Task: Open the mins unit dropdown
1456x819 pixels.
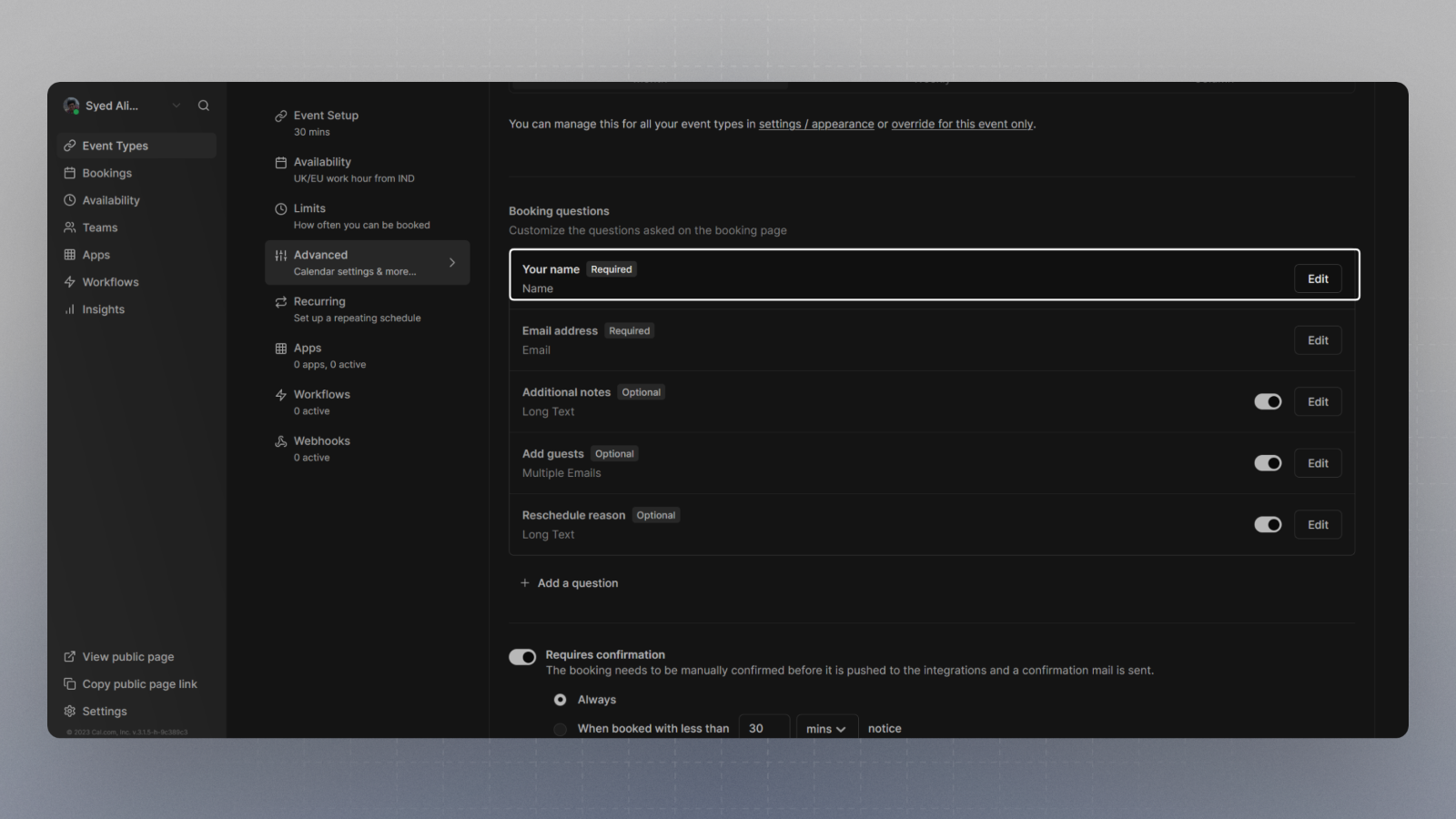Action: tap(826, 729)
